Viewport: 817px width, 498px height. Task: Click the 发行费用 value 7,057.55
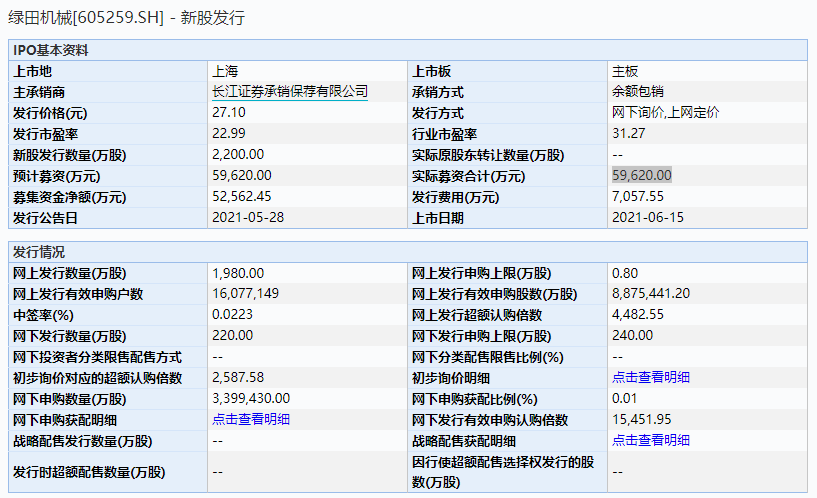638,196
